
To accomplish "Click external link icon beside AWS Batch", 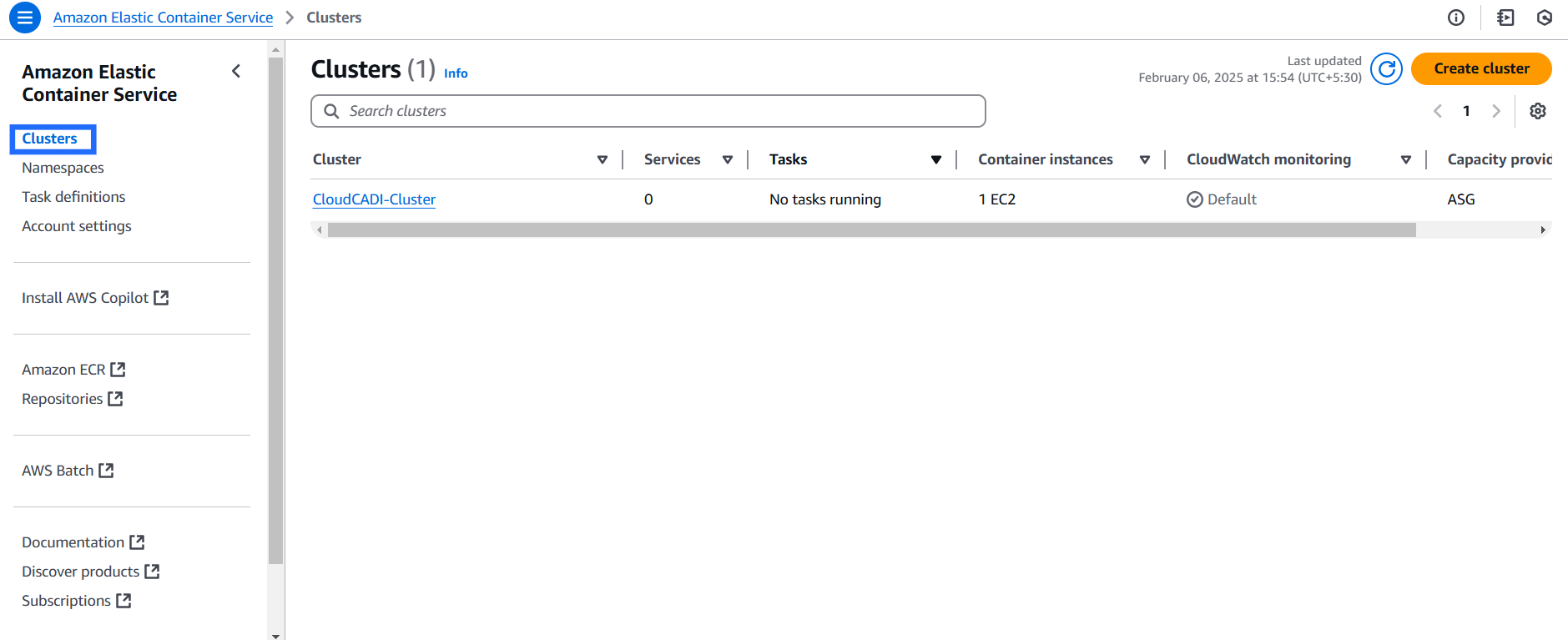I will (106, 471).
